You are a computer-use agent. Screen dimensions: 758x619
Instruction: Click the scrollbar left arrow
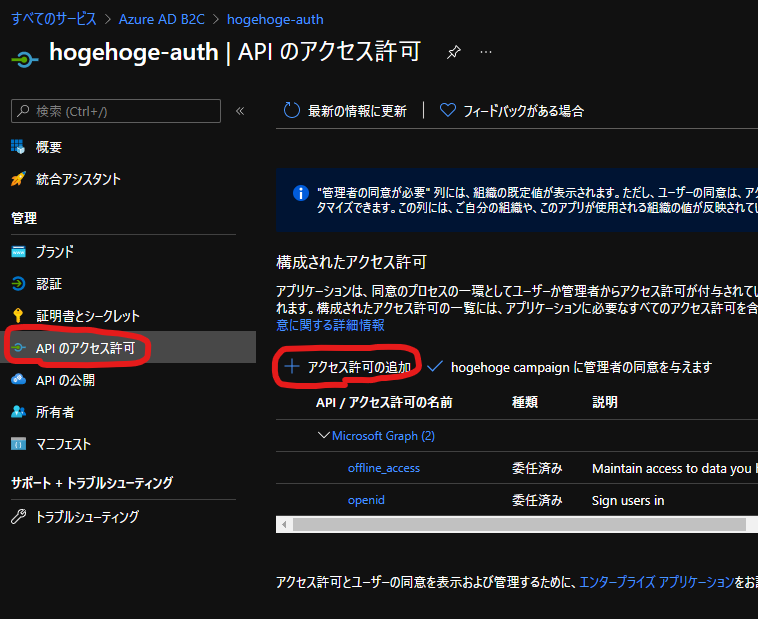click(284, 524)
